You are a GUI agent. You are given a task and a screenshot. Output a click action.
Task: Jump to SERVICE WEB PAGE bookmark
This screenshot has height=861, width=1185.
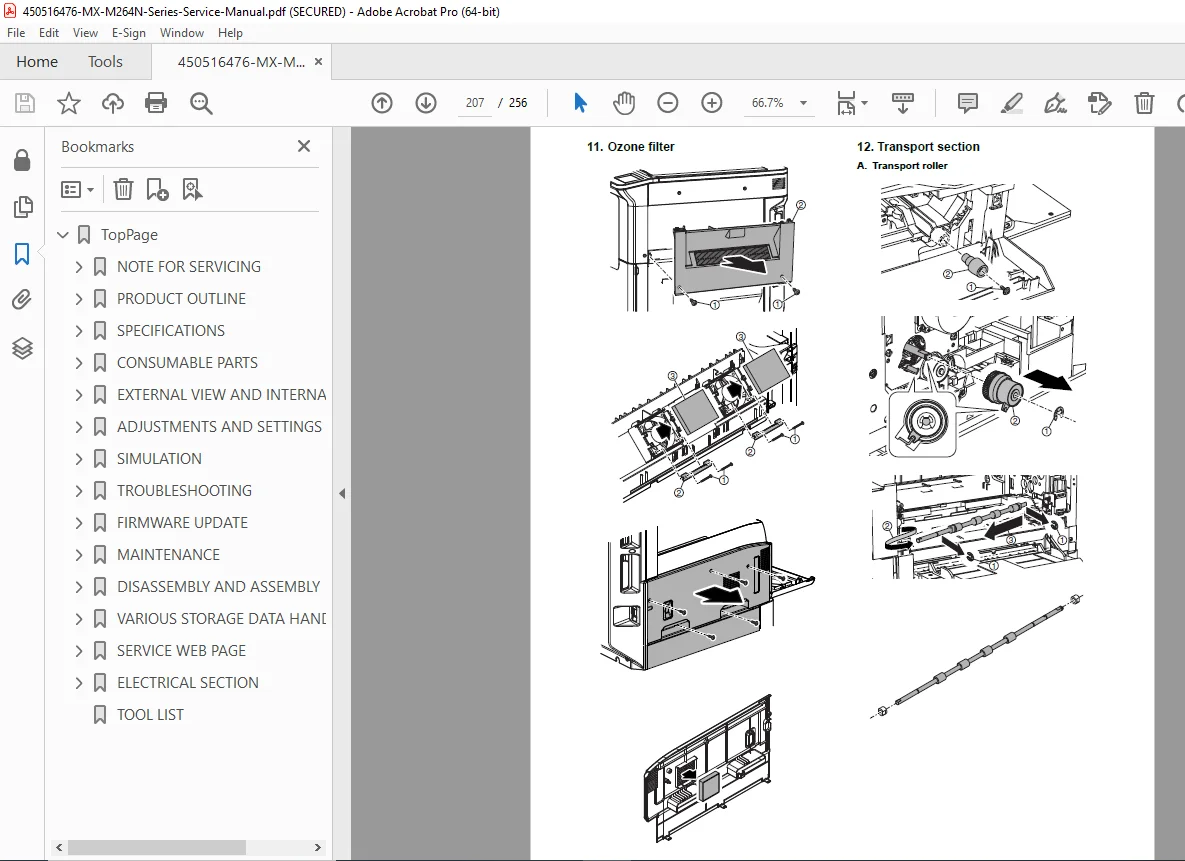[181, 651]
